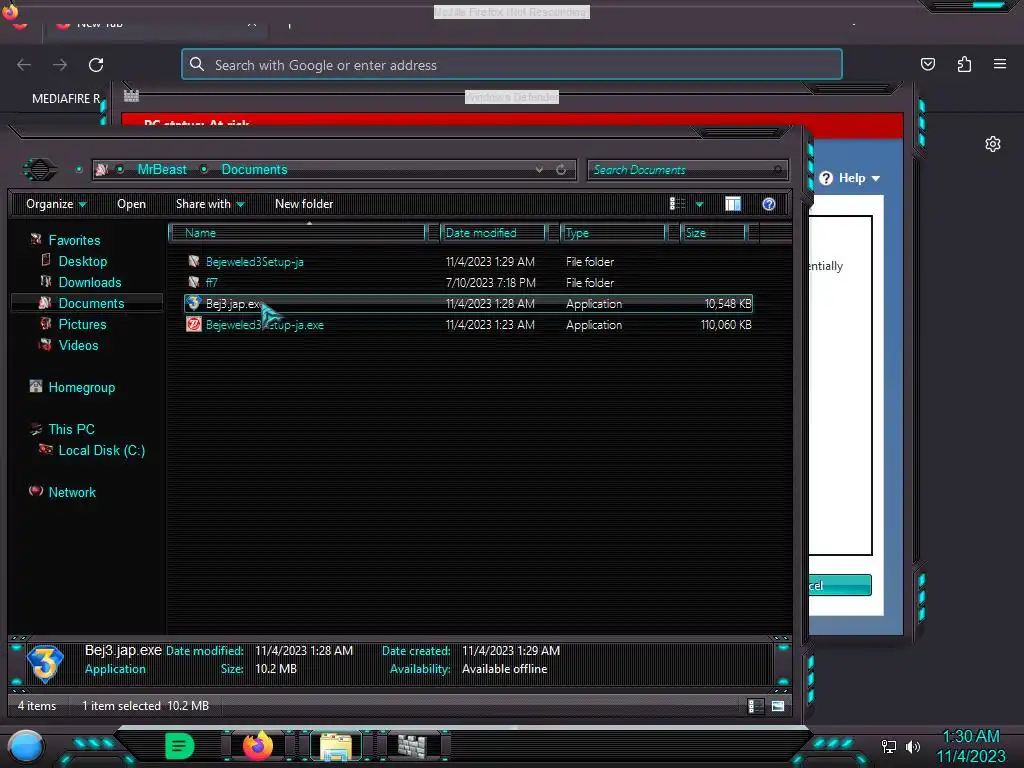1024x768 pixels.
Task: Select MrBeast in the address path
Action: point(162,170)
